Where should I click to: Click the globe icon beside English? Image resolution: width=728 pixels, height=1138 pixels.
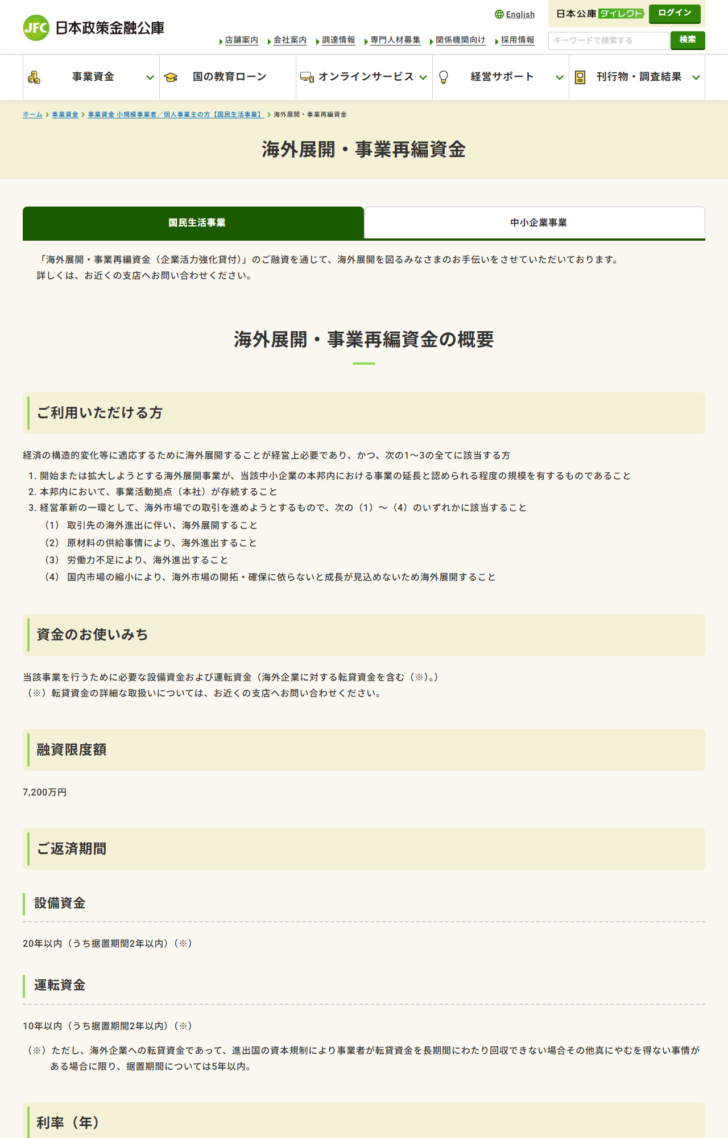pos(499,15)
